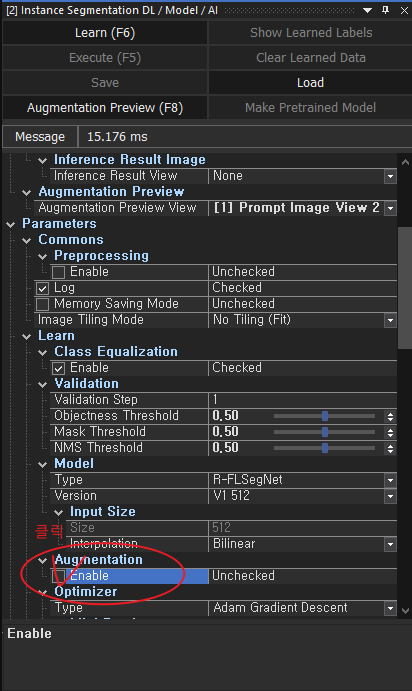This screenshot has height=691, width=412.
Task: Click Objectness Threshold stepper arrows
Action: coord(390,416)
